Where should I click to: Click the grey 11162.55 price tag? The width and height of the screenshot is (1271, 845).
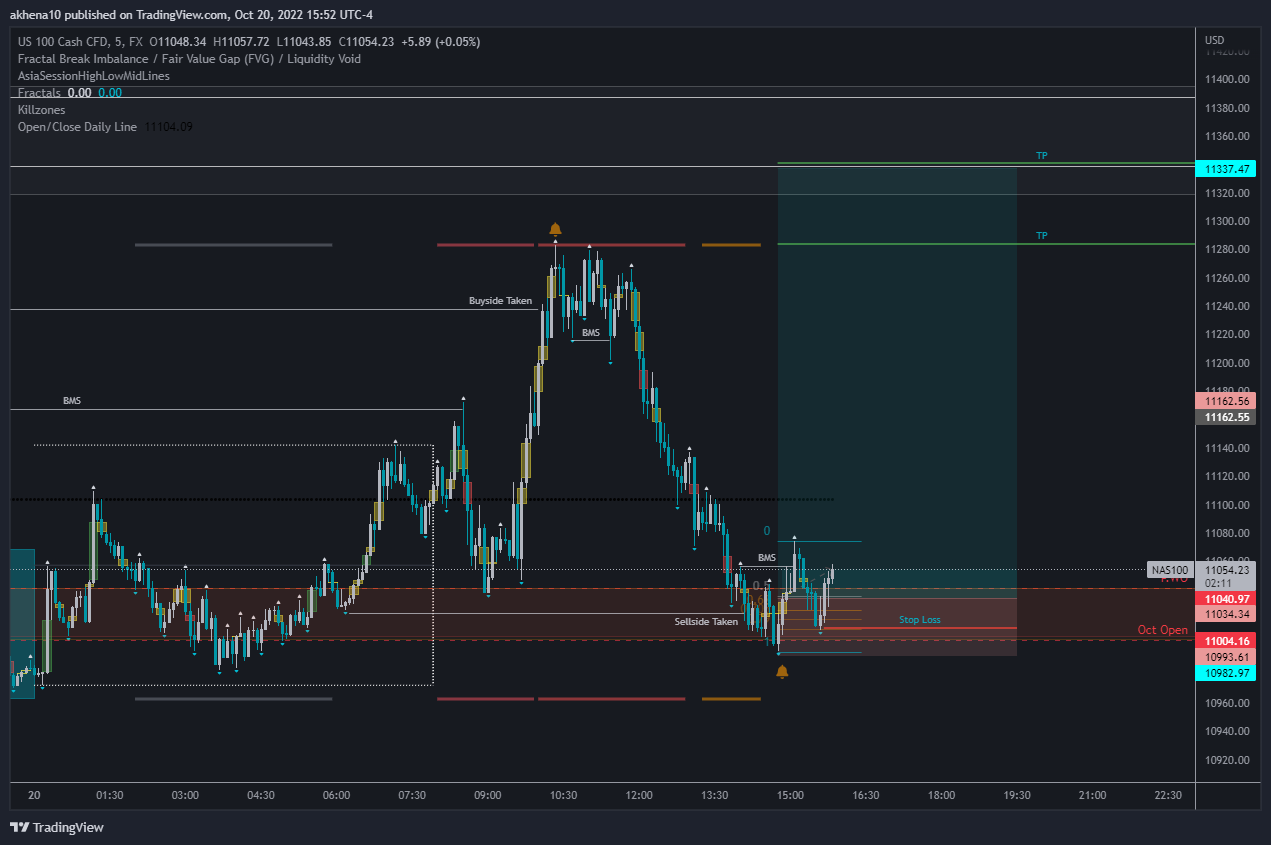coord(1225,417)
